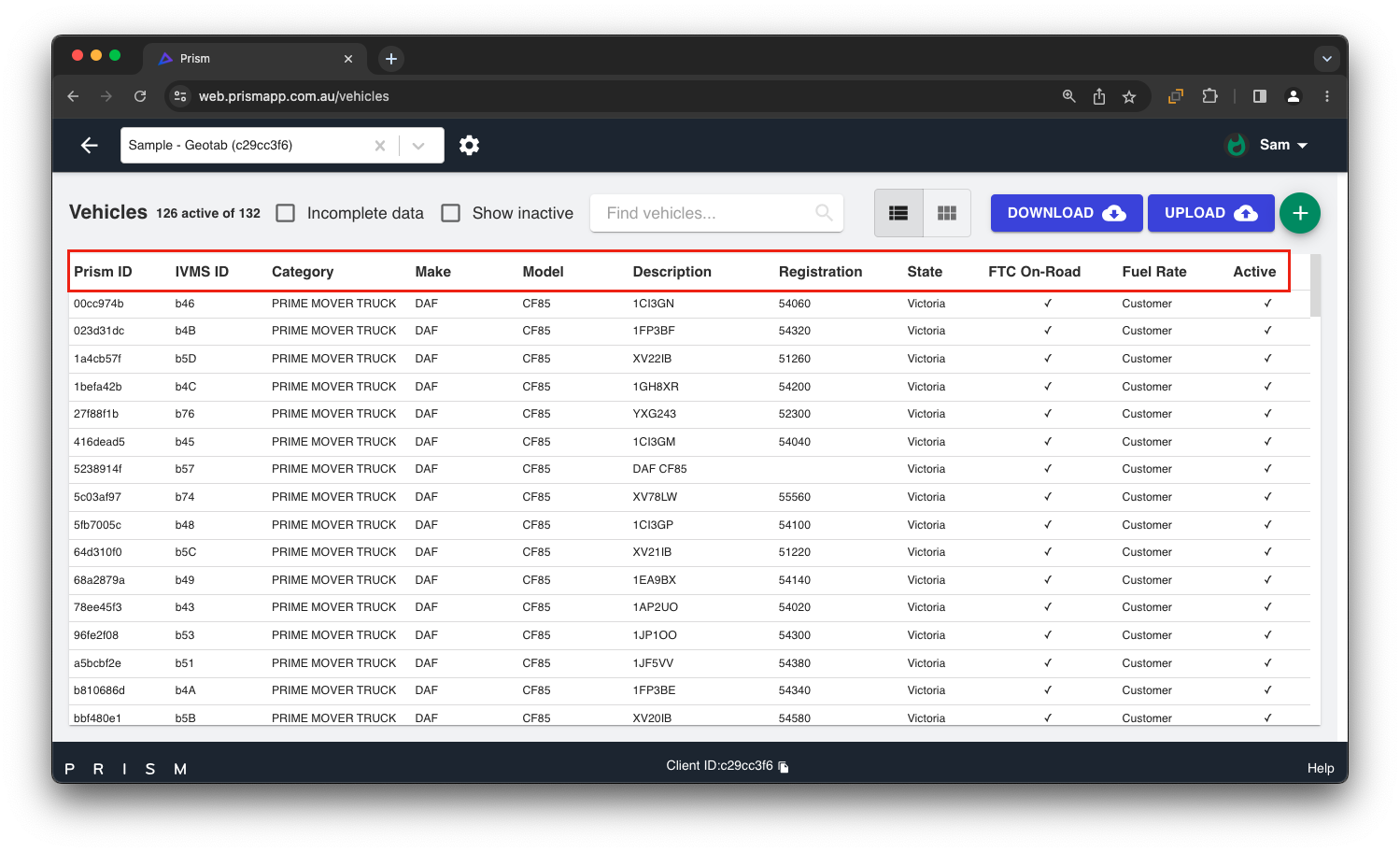The width and height of the screenshot is (1400, 852).
Task: Click the UPLOAD button
Action: (1210, 213)
